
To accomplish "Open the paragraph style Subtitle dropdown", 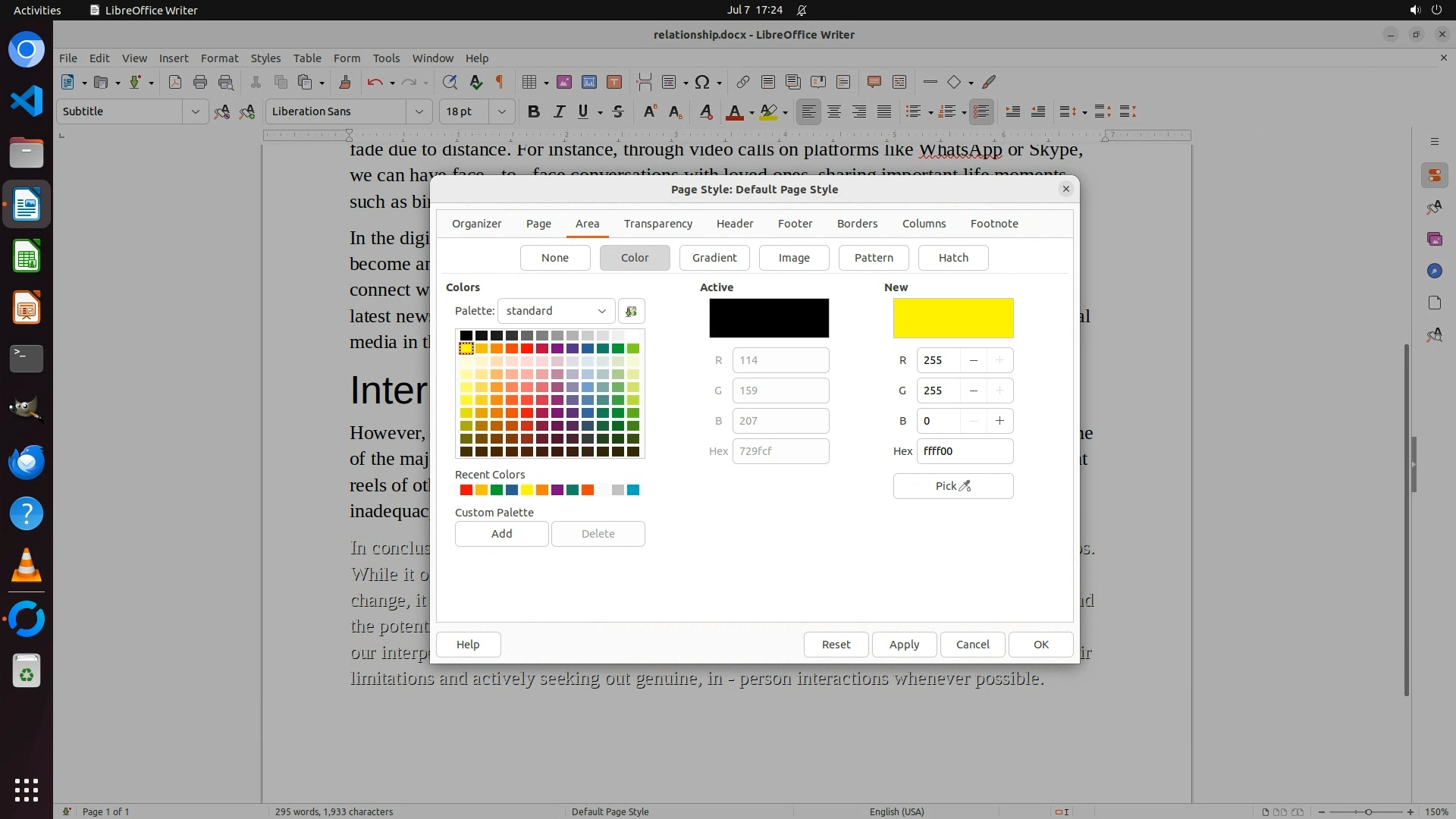I will (x=195, y=111).
